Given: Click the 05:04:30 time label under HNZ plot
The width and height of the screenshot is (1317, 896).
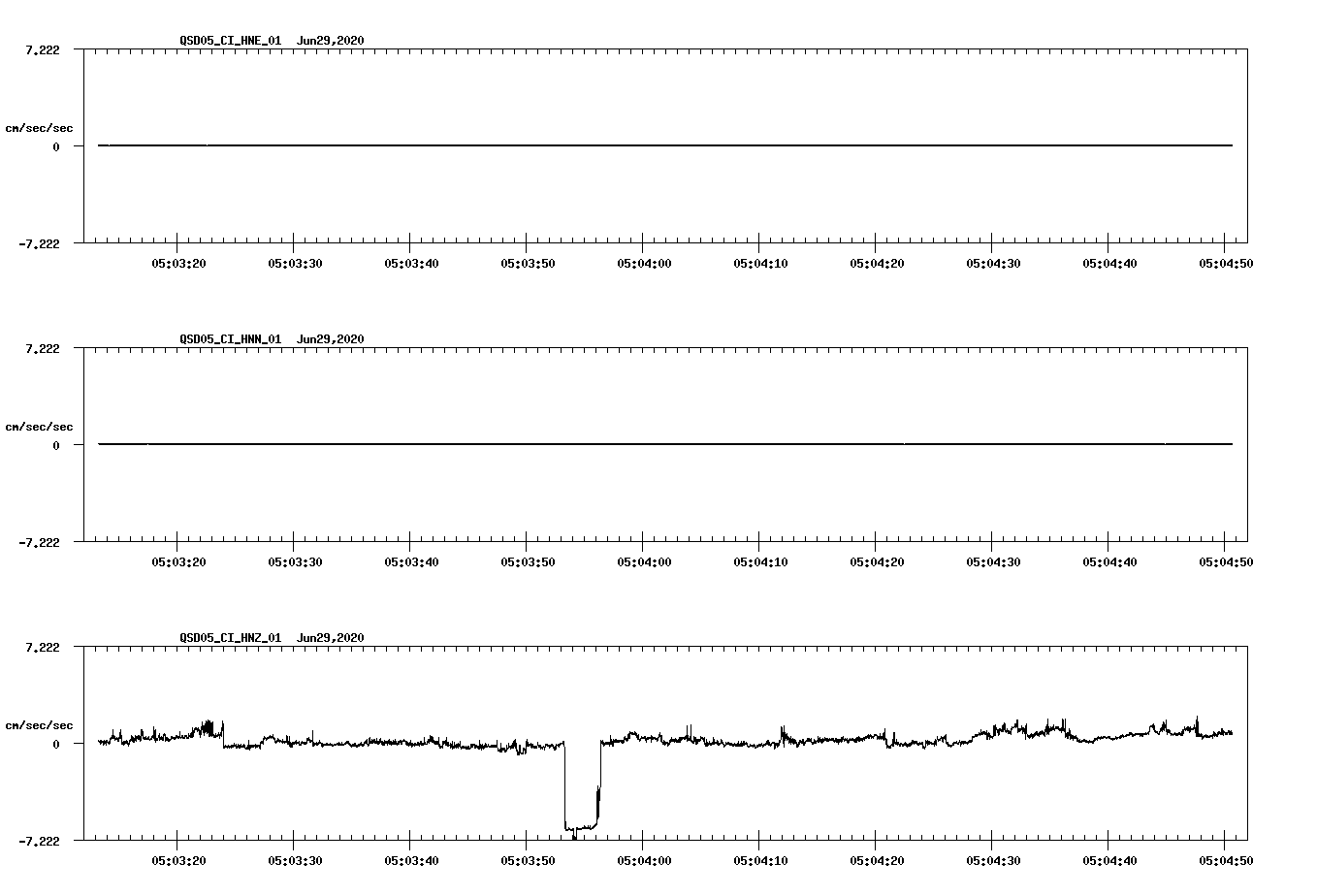Looking at the screenshot, I should click(x=993, y=860).
